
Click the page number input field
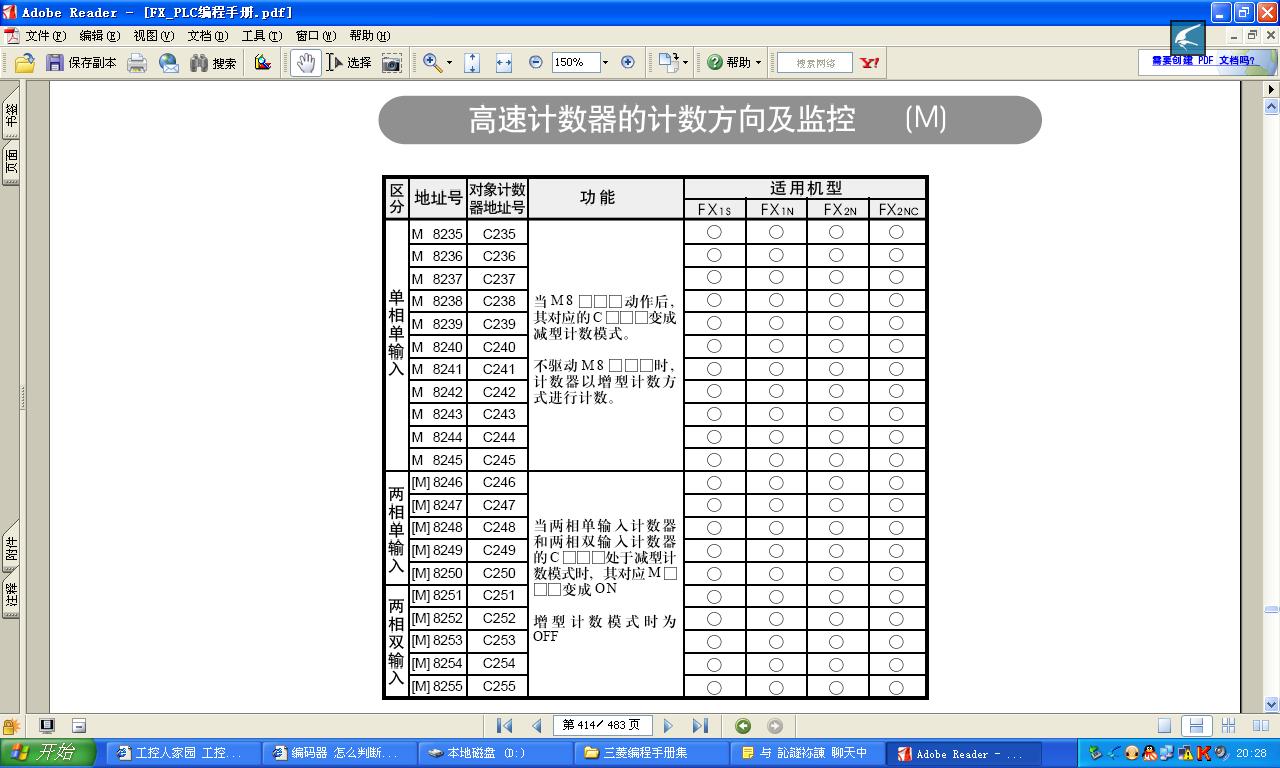(601, 726)
